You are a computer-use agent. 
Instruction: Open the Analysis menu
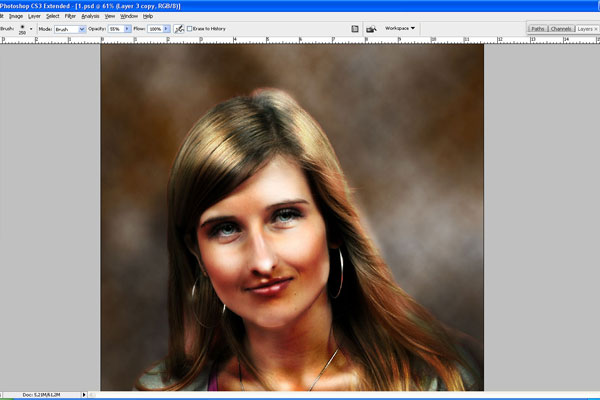[x=90, y=16]
